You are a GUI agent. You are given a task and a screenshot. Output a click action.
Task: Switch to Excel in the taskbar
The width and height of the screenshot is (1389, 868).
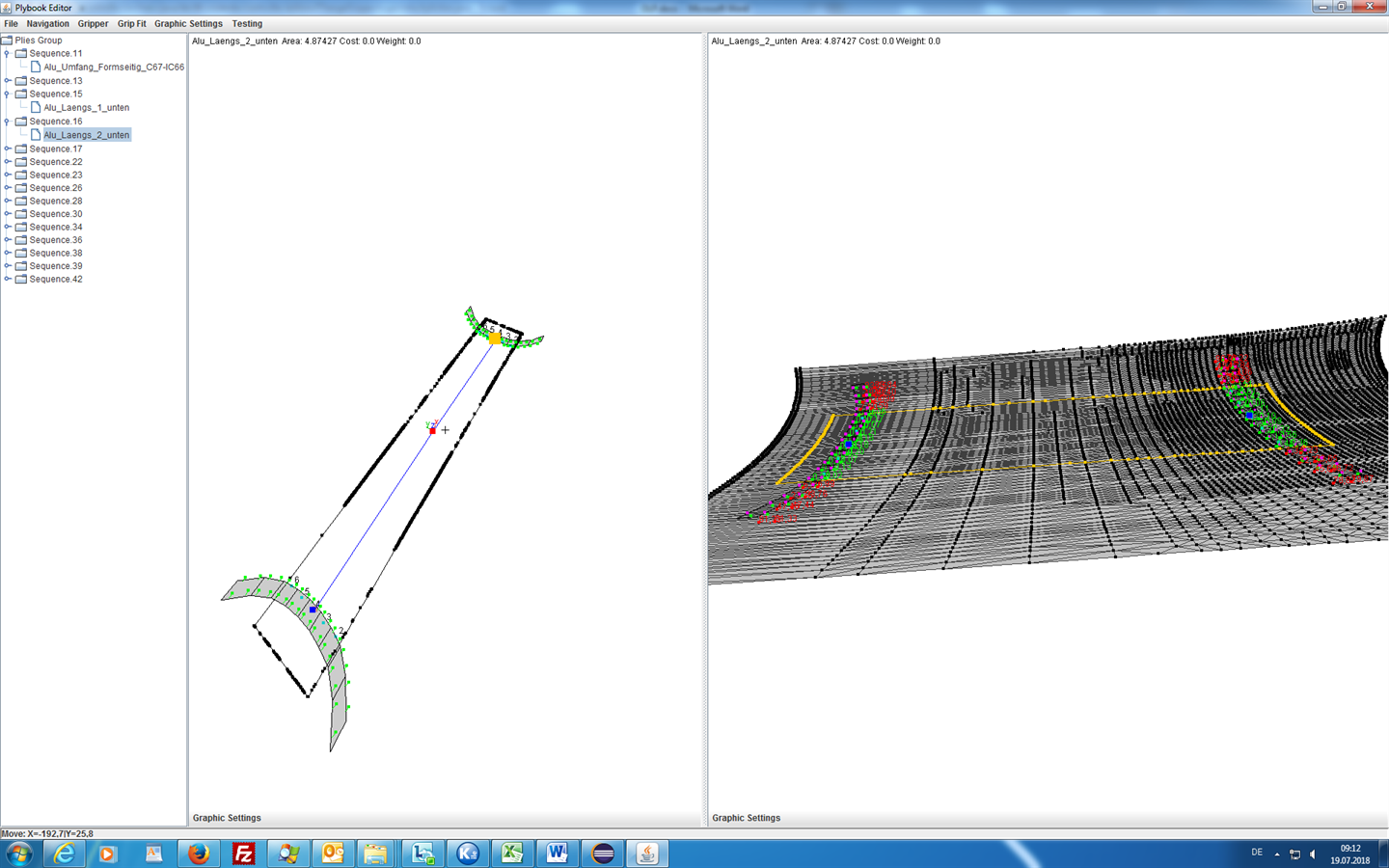pyautogui.click(x=511, y=854)
